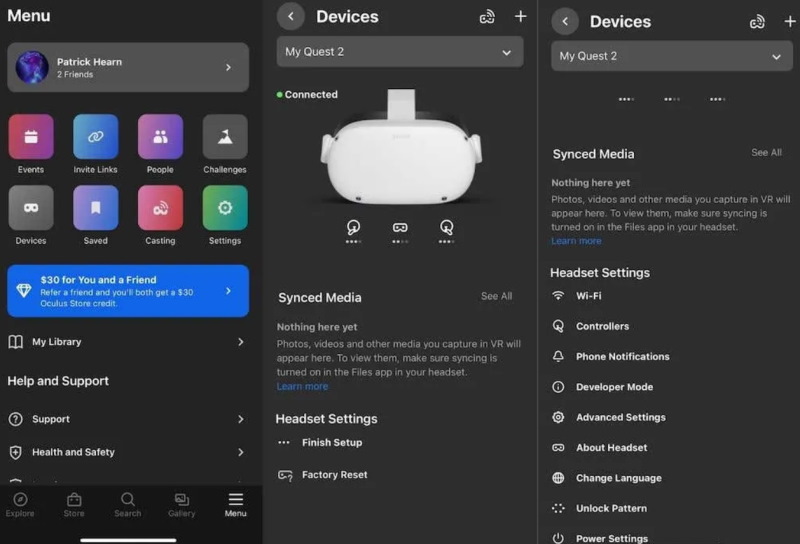Screen dimensions: 800x544
Task: Switch to the Explore tab
Action: 20,505
